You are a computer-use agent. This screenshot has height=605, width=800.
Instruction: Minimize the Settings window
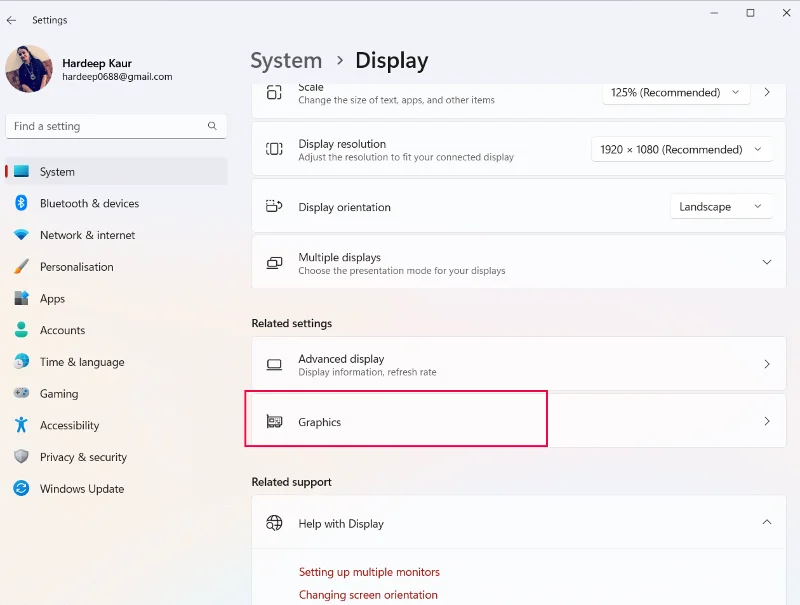[x=714, y=13]
